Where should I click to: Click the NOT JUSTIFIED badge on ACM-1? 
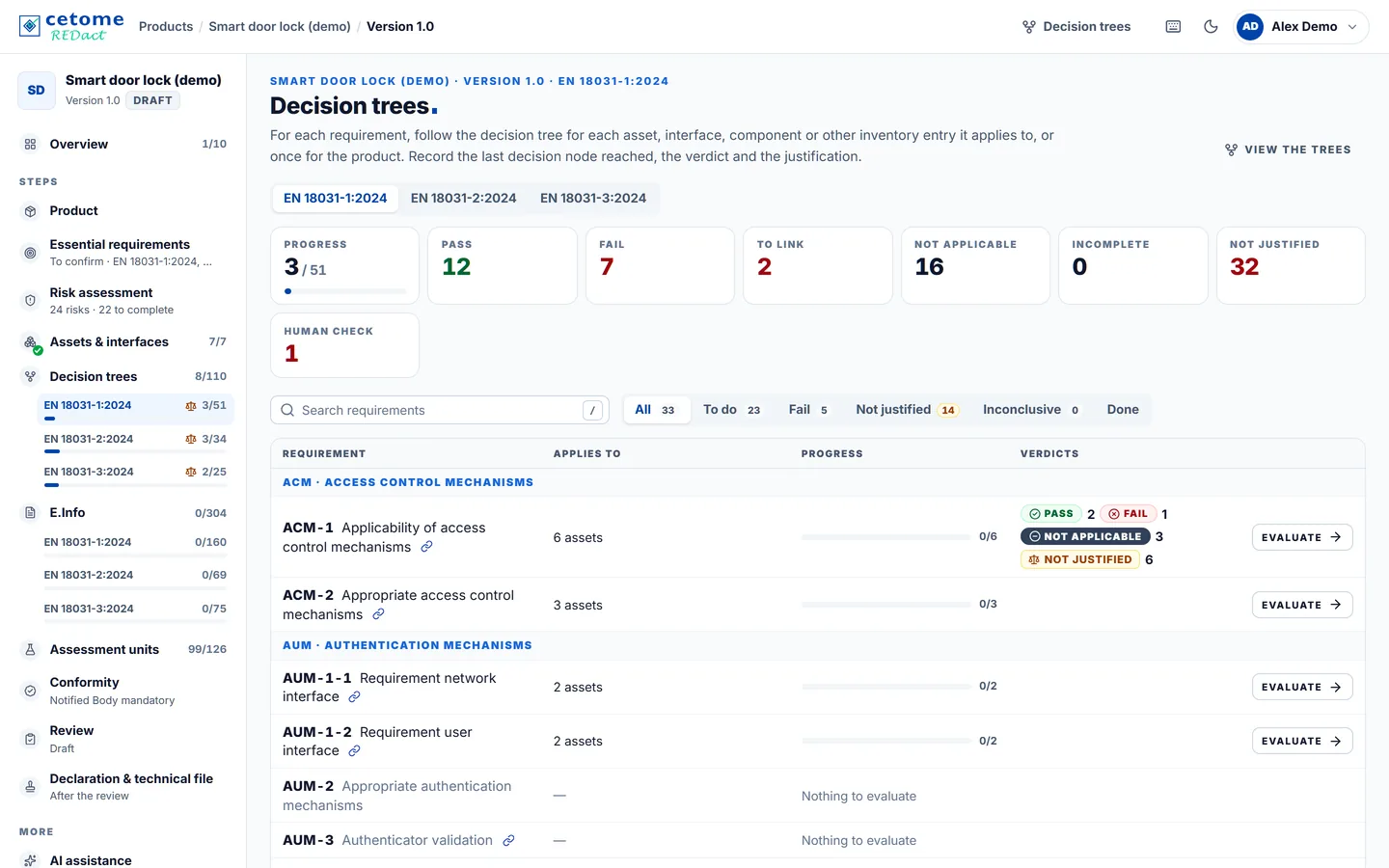(1080, 559)
